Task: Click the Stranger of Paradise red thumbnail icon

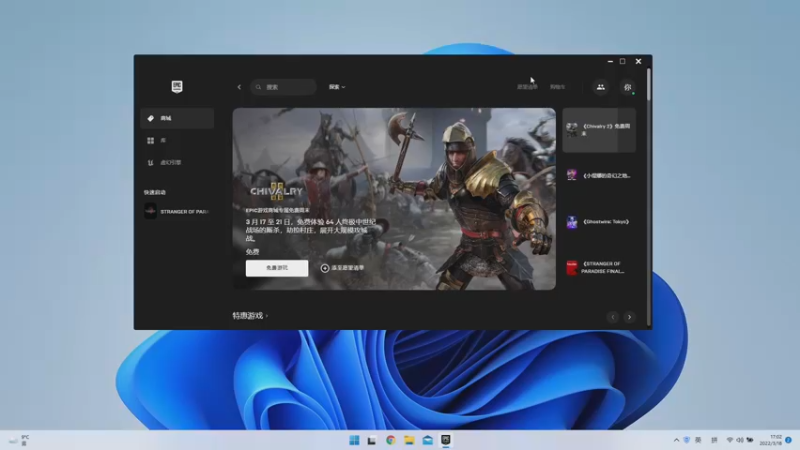Action: pyautogui.click(x=572, y=267)
